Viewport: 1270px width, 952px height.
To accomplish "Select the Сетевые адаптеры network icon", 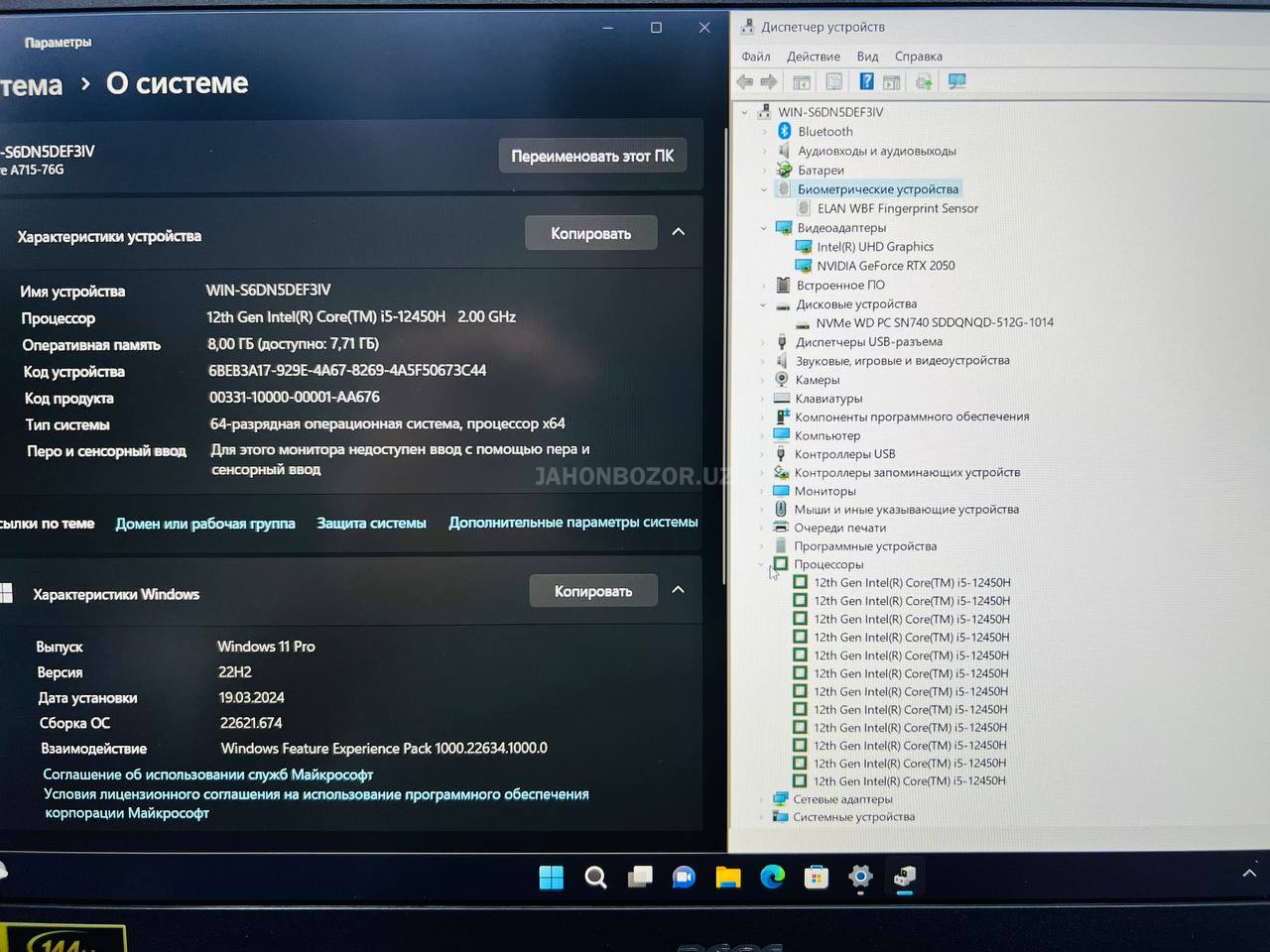I will [780, 799].
